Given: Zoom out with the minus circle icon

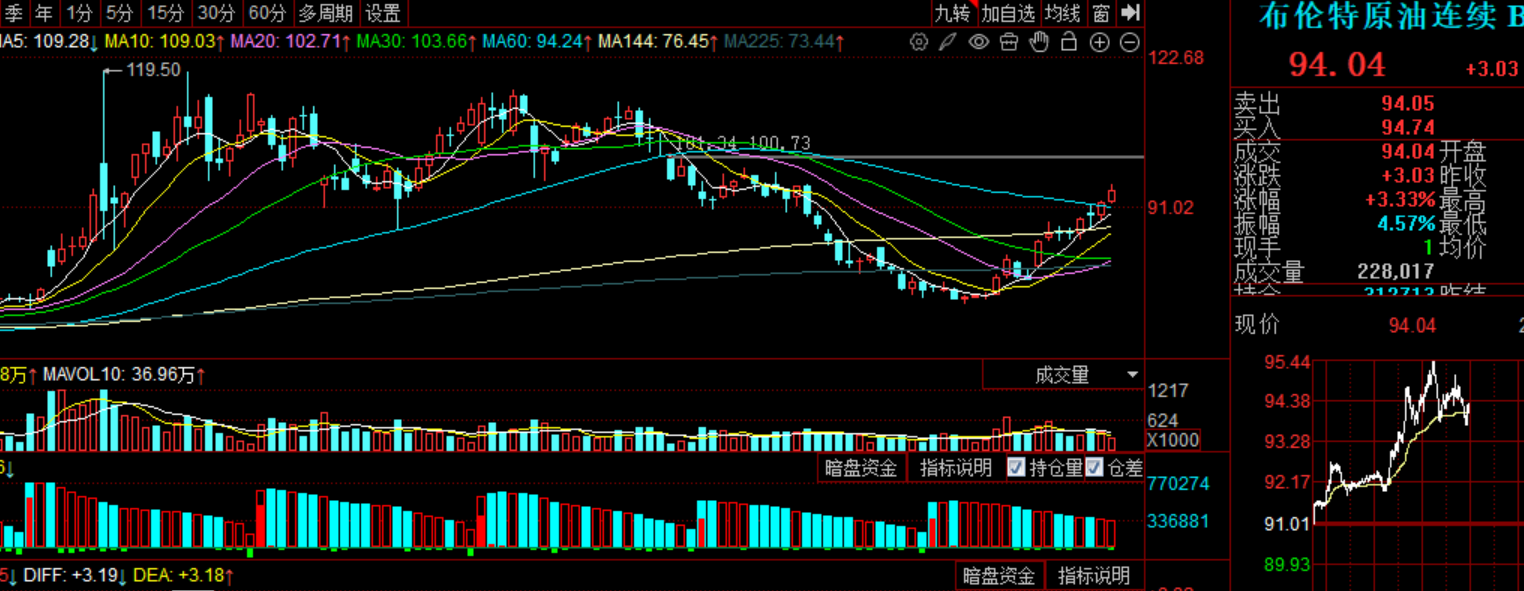Looking at the screenshot, I should point(1129,42).
